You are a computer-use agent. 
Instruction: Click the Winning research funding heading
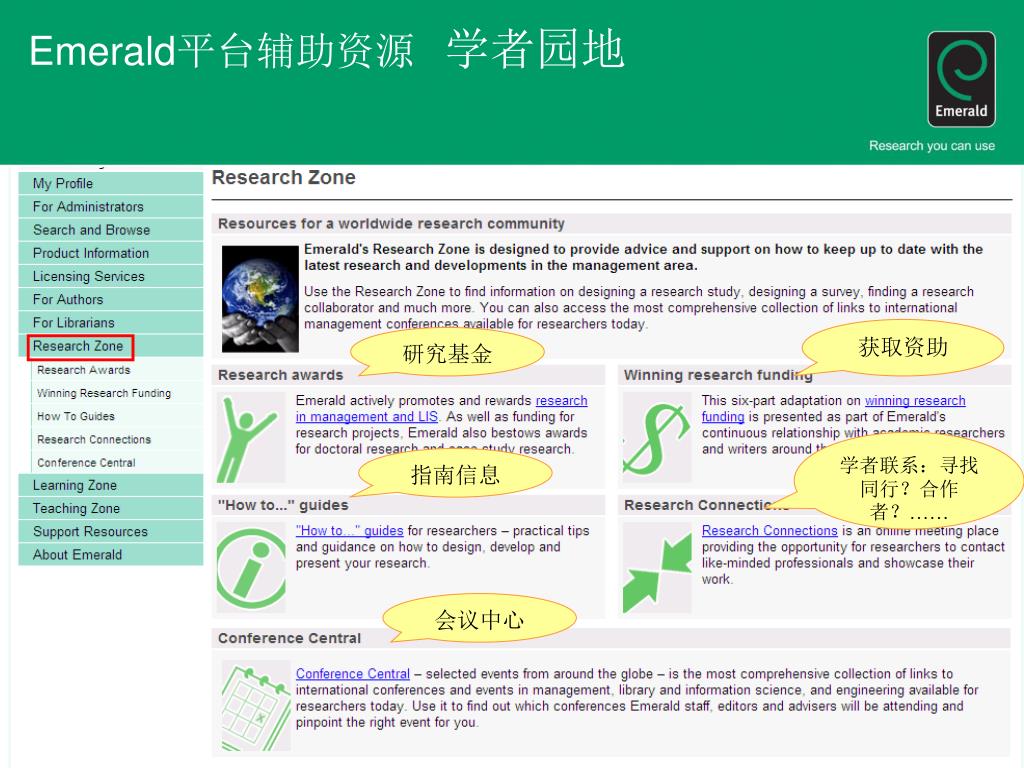[x=718, y=375]
